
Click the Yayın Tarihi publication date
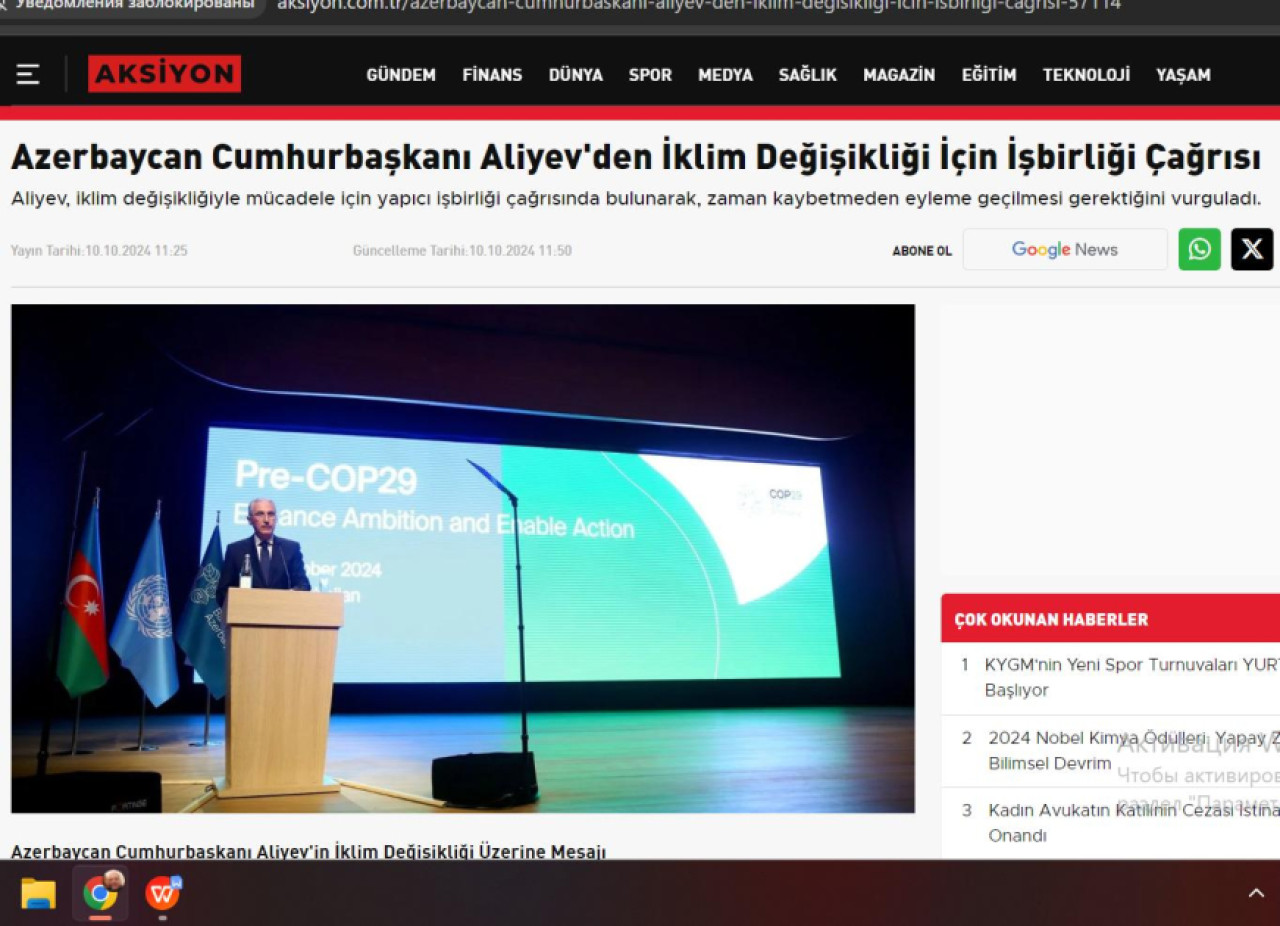(99, 250)
